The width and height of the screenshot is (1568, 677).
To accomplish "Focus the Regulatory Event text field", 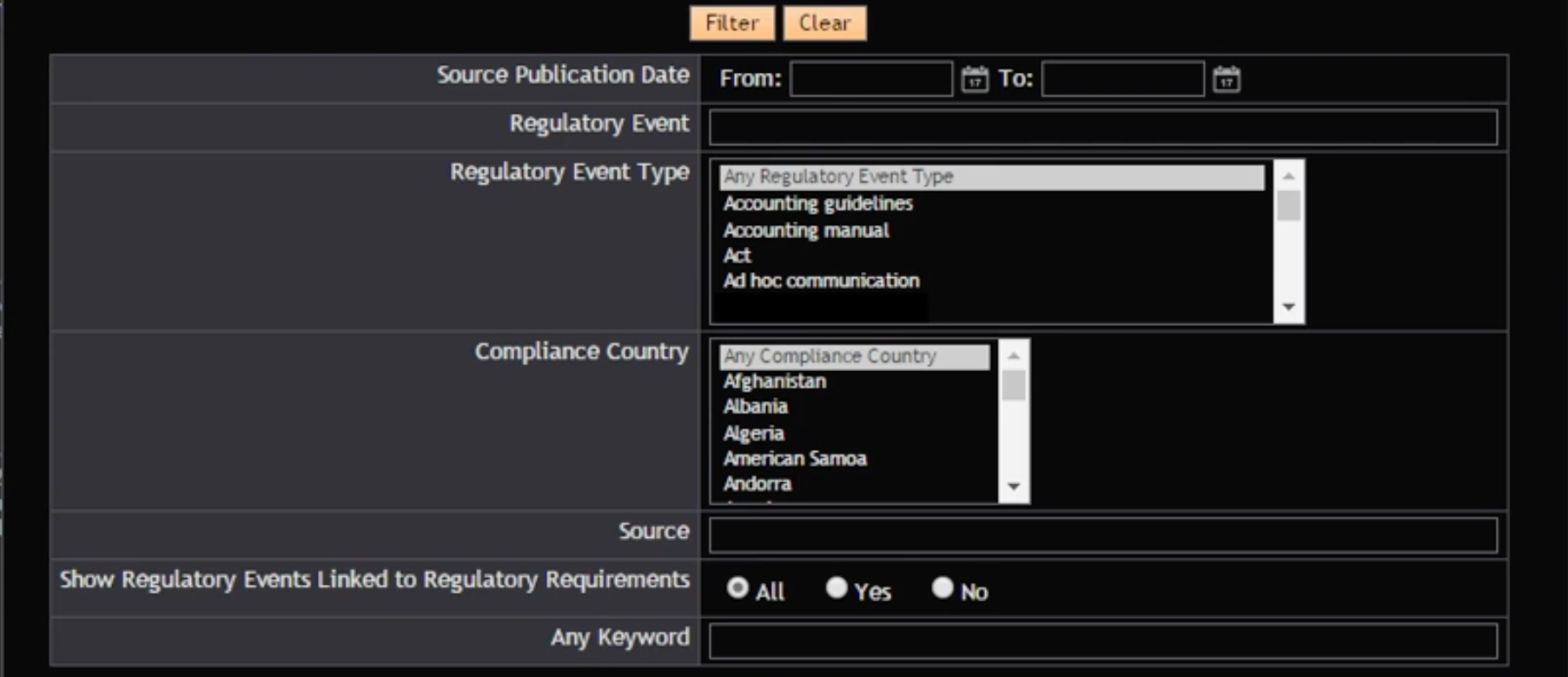I will [x=1102, y=128].
